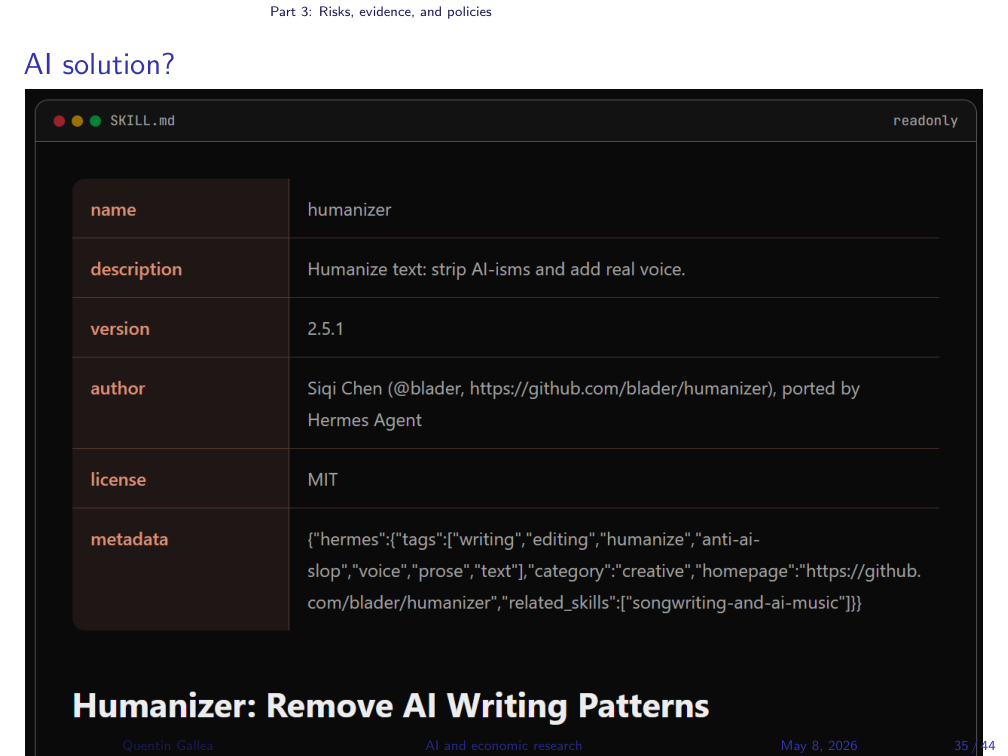This screenshot has width=1008, height=756.
Task: Click the AI and economic research footer title
Action: [503, 745]
